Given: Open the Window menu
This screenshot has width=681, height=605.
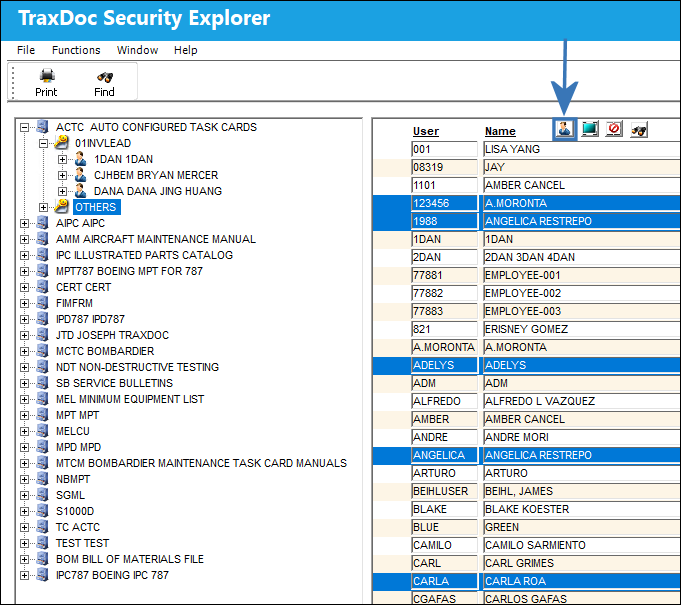Looking at the screenshot, I should (x=137, y=50).
